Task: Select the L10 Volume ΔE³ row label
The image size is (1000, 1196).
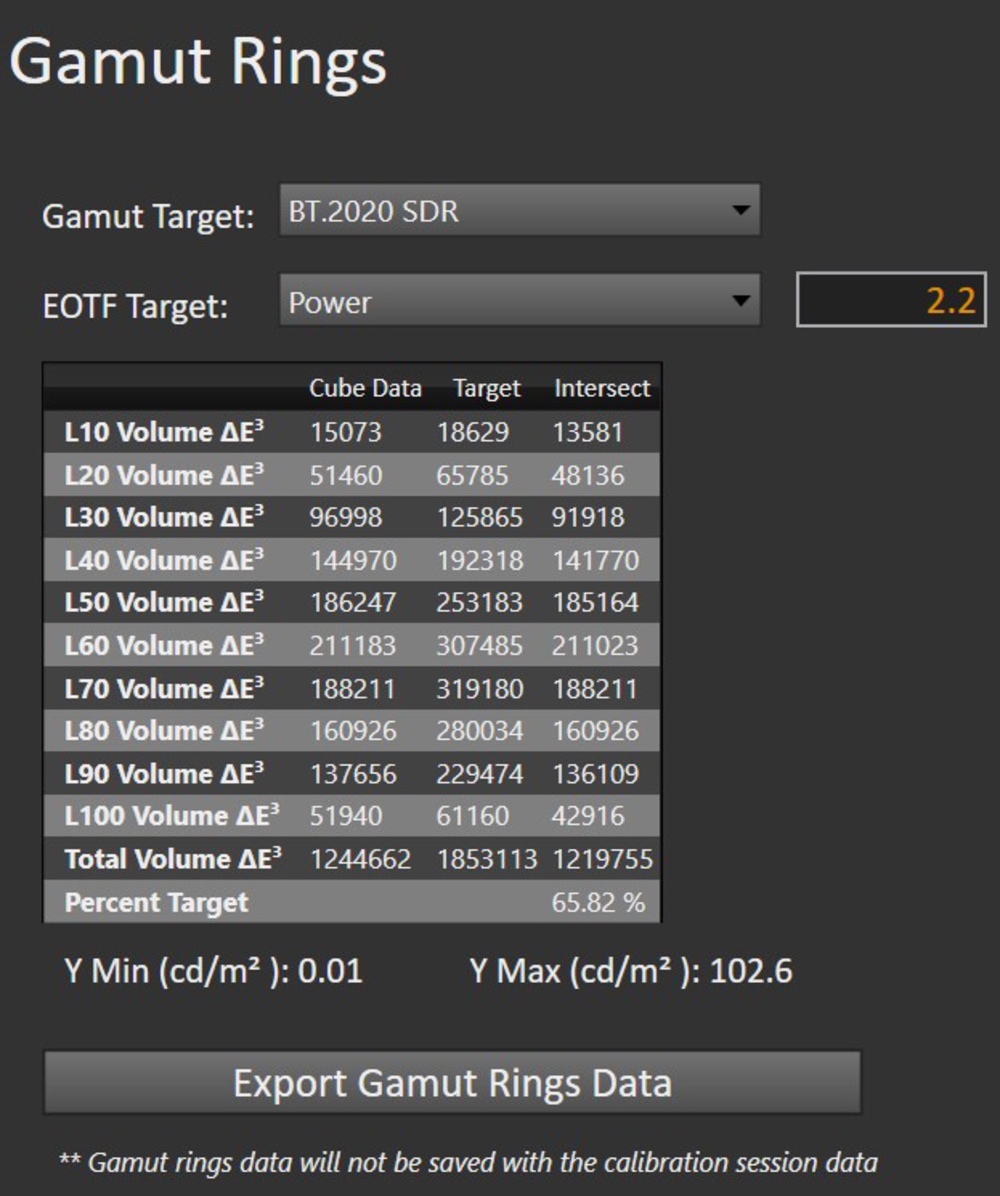Action: point(164,432)
